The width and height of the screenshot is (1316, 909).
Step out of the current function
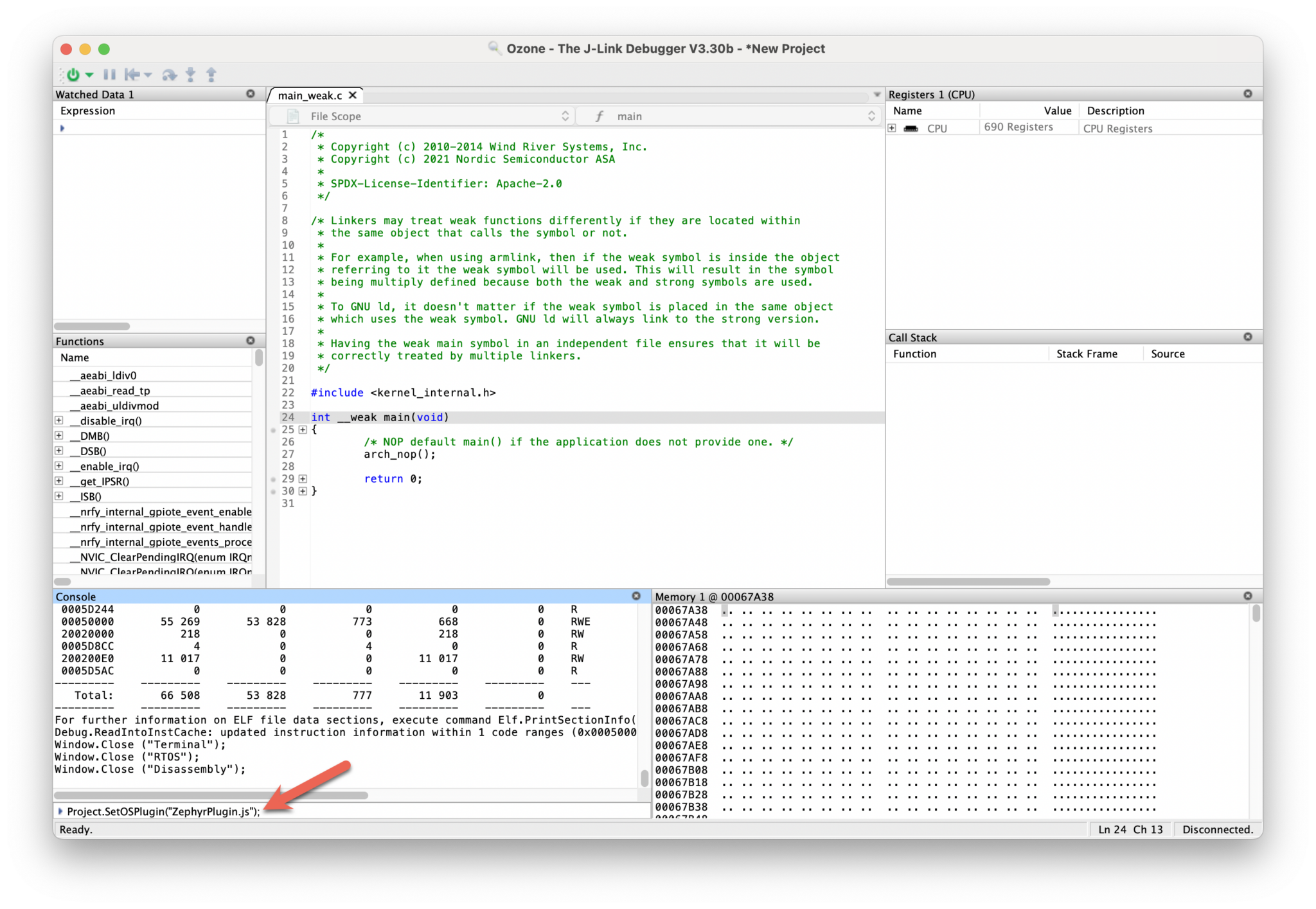click(211, 75)
